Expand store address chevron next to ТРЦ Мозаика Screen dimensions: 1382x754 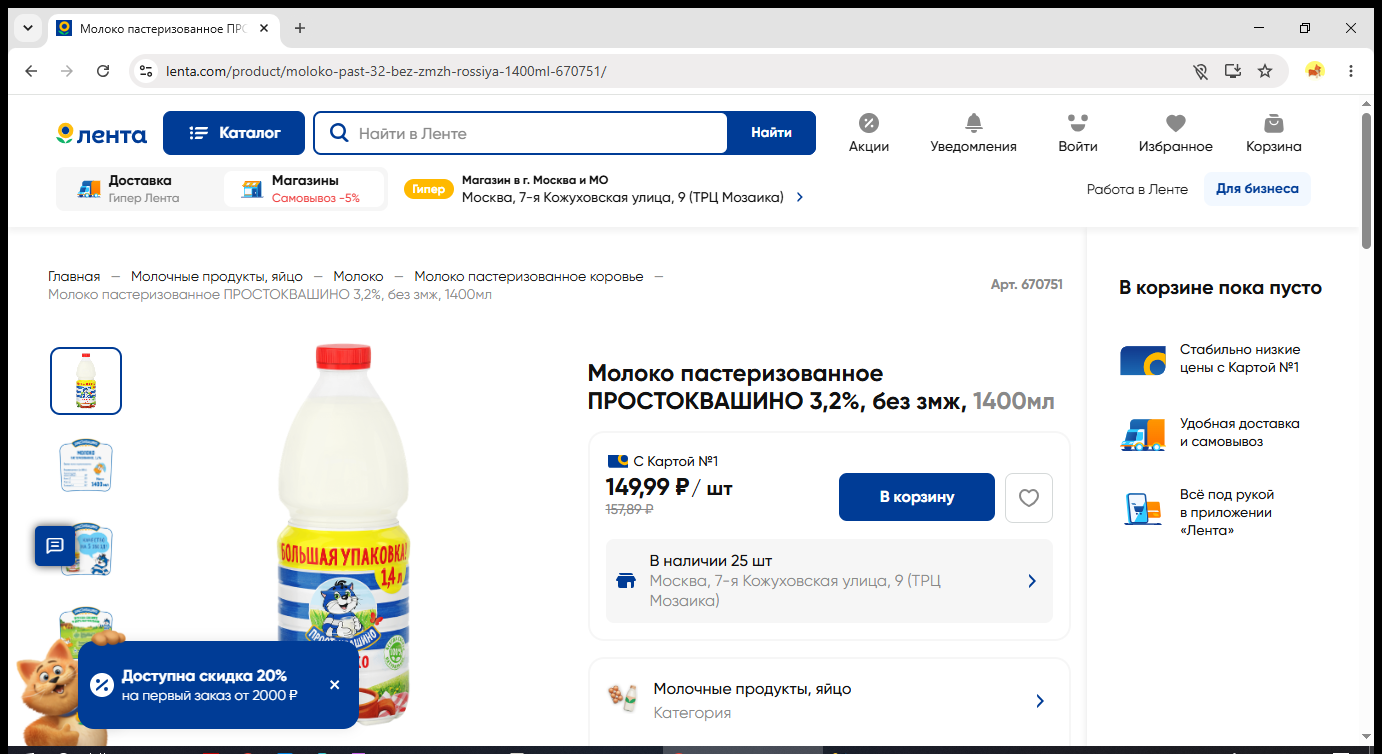799,198
